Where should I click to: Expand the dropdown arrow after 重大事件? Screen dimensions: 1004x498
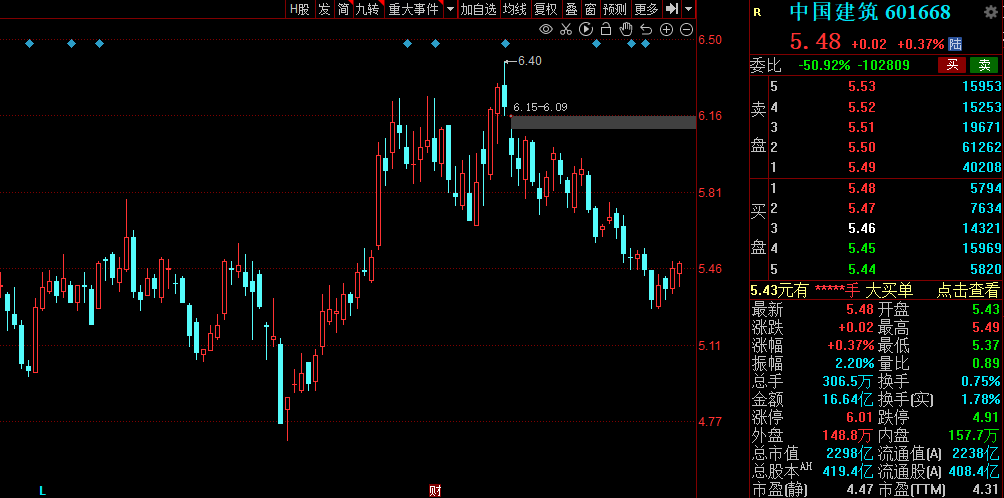click(450, 9)
